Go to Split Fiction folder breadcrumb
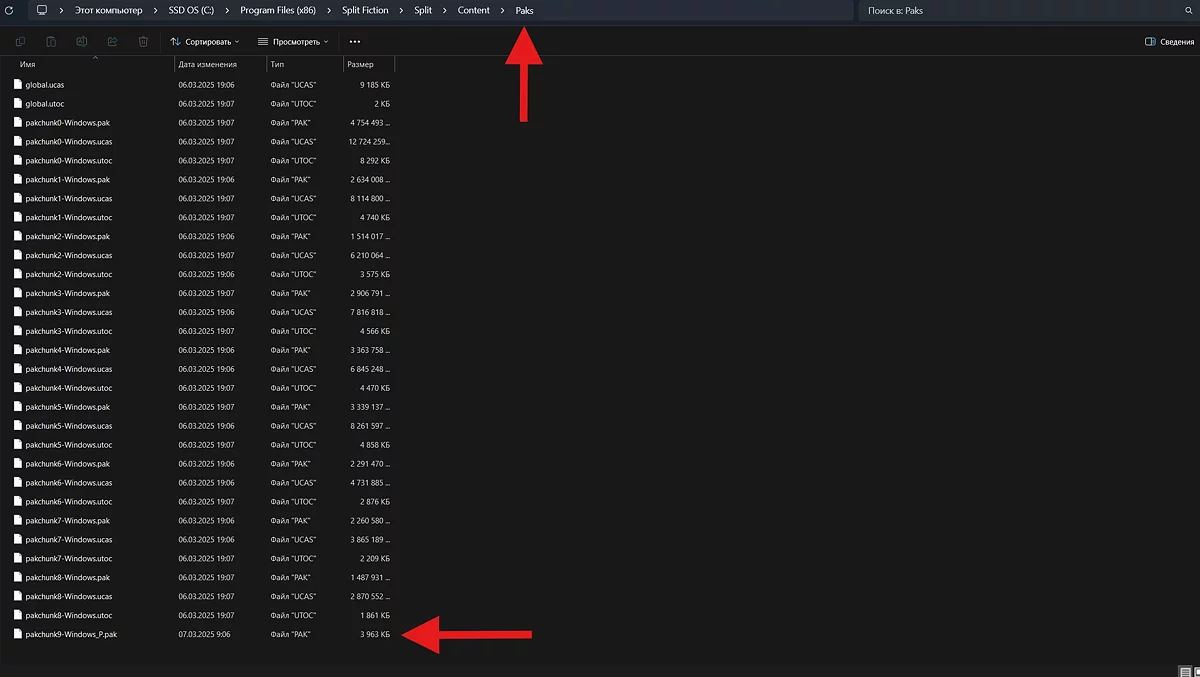 pos(365,10)
